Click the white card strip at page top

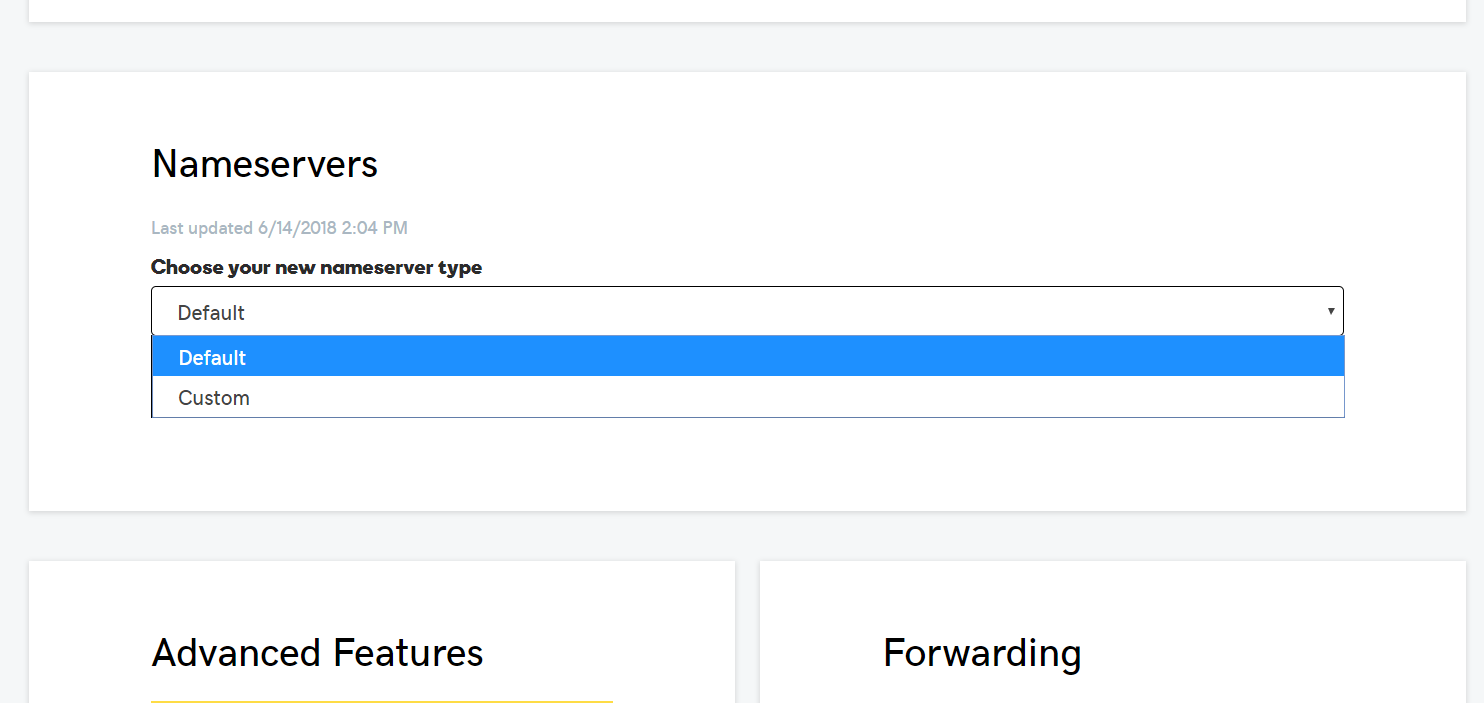coord(746,9)
